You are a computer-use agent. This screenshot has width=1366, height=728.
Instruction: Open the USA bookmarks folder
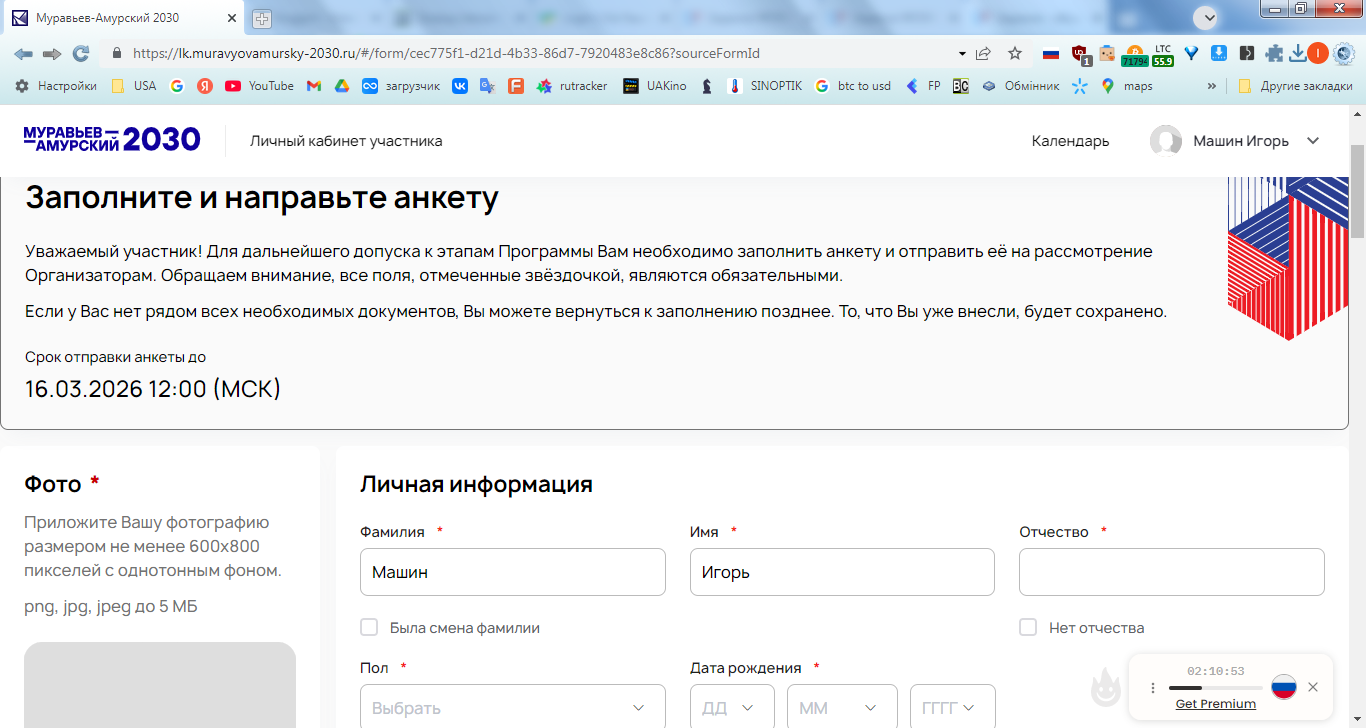133,86
